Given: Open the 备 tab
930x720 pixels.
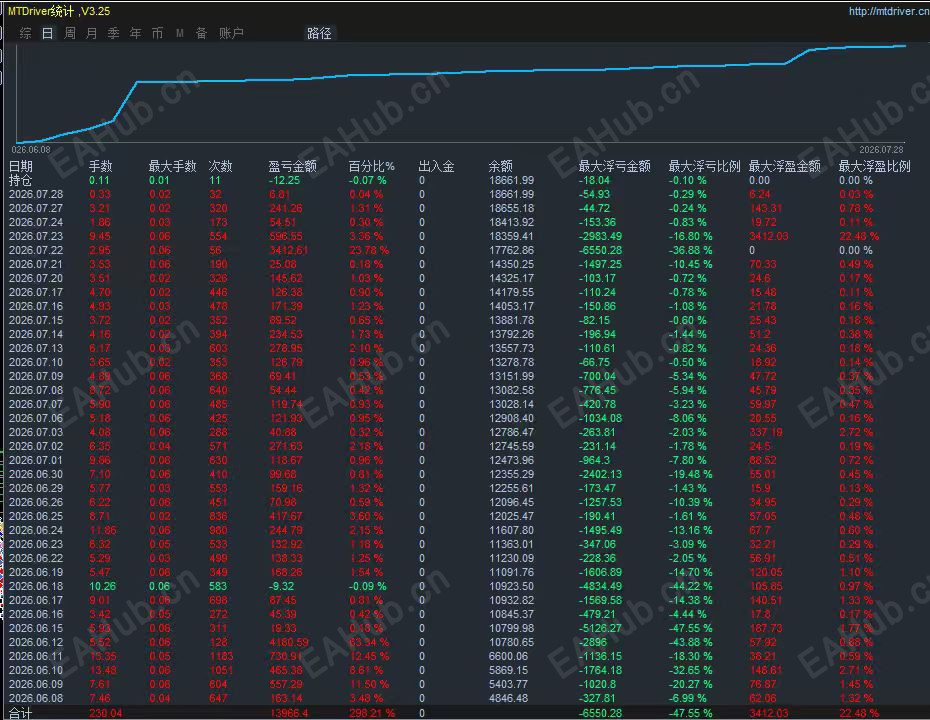Looking at the screenshot, I should tap(201, 33).
